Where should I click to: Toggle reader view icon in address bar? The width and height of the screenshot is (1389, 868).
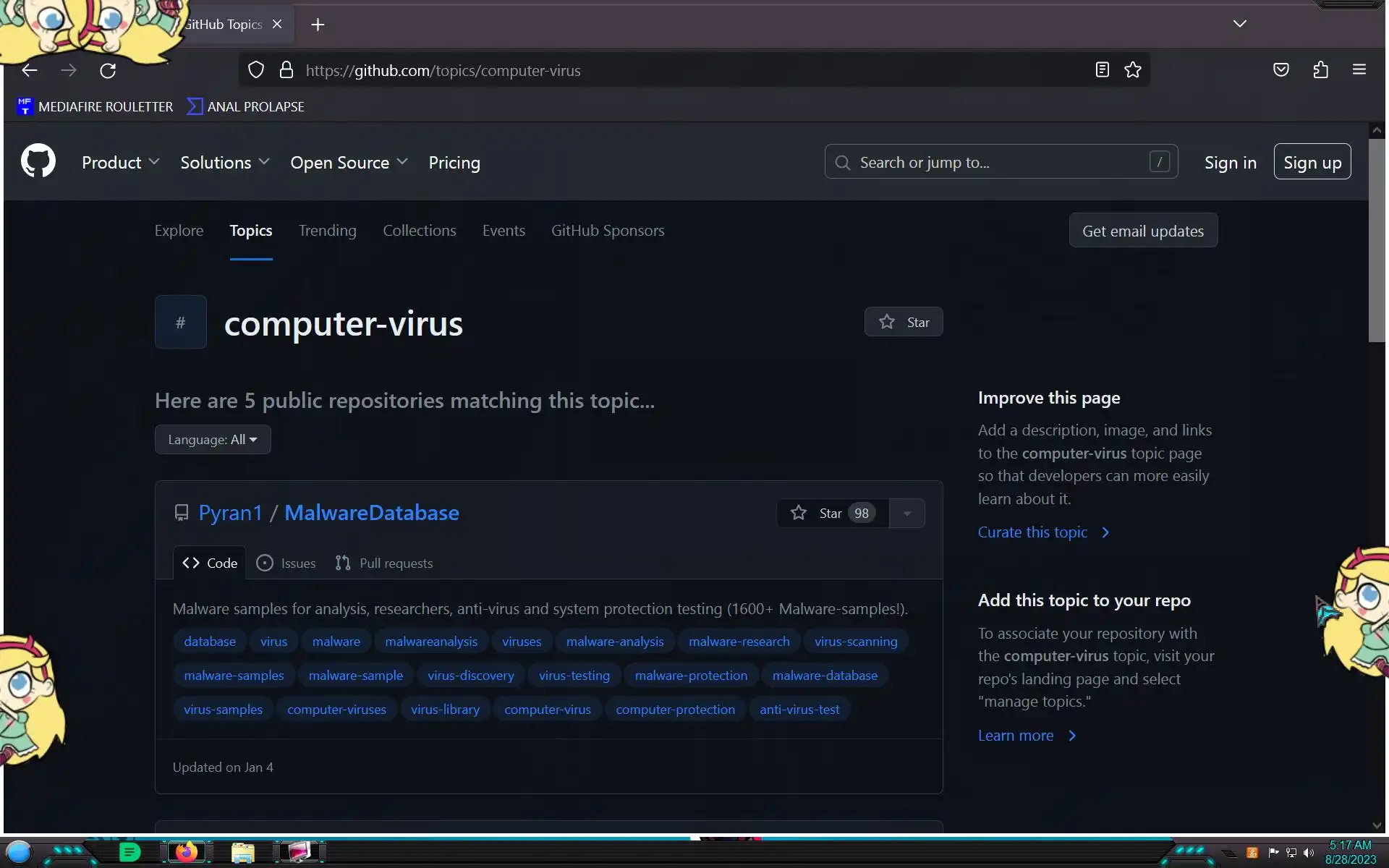click(1102, 70)
